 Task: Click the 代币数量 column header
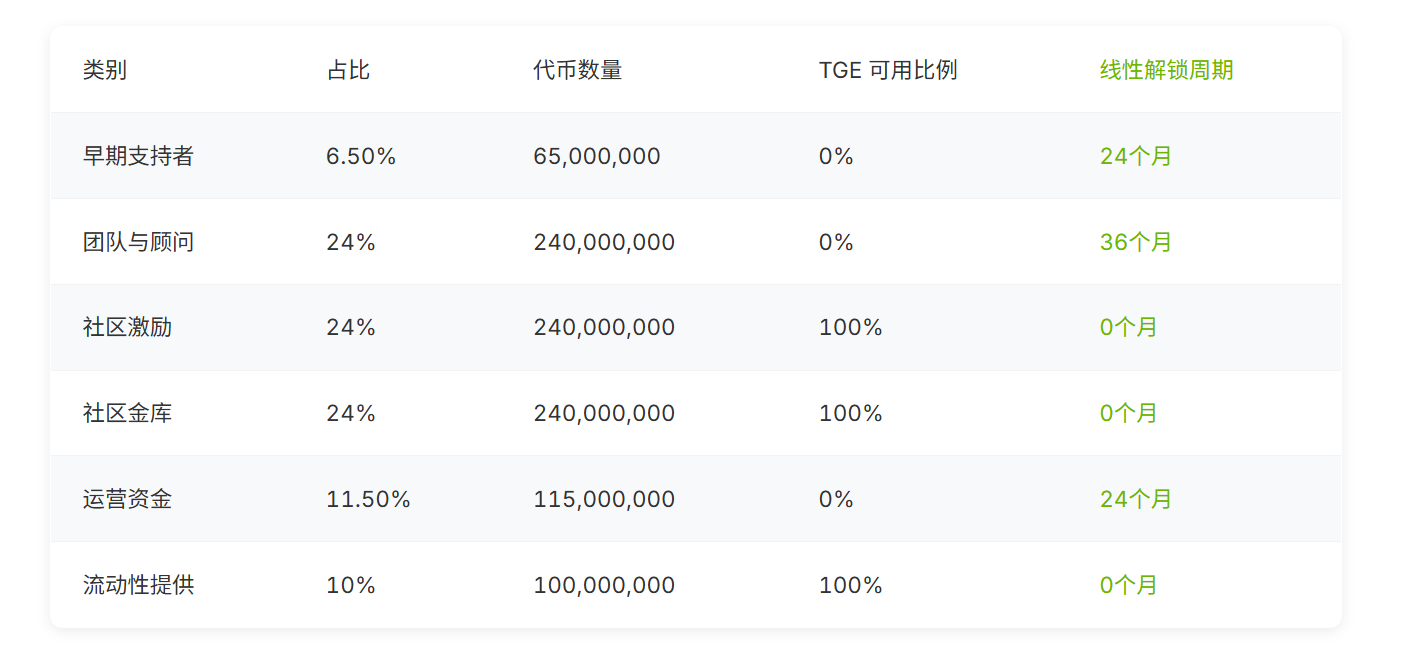(x=578, y=70)
